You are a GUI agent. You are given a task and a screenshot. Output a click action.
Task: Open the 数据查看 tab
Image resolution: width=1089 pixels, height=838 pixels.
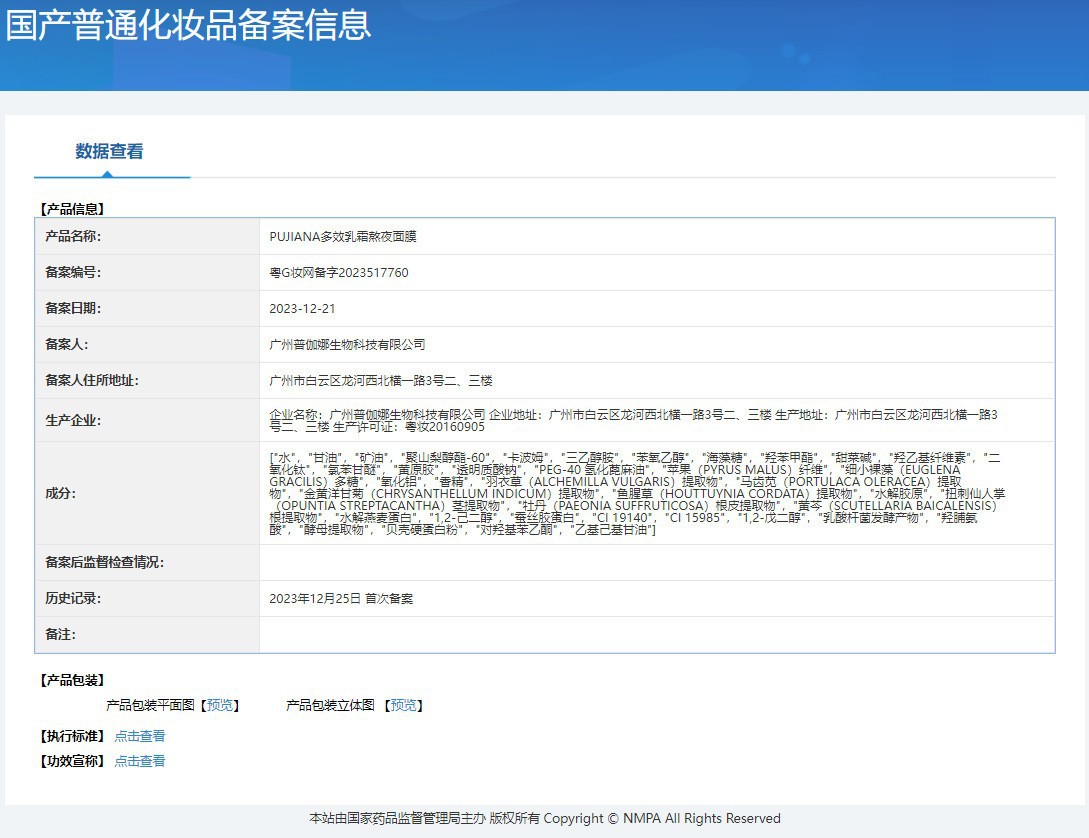tap(110, 151)
